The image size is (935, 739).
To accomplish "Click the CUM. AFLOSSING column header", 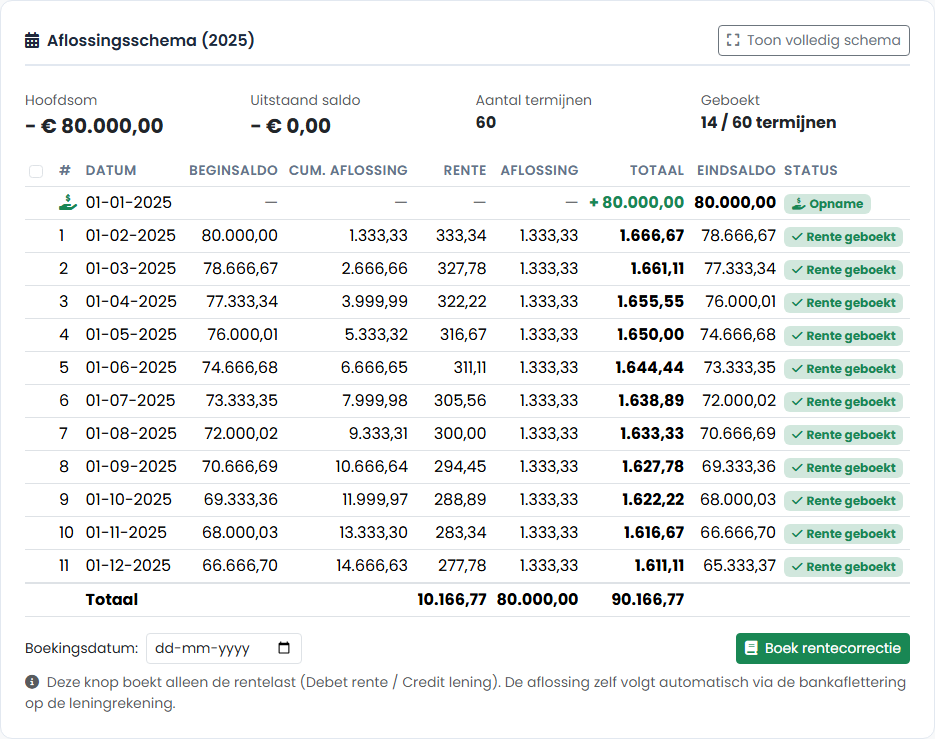I will pyautogui.click(x=348, y=171).
